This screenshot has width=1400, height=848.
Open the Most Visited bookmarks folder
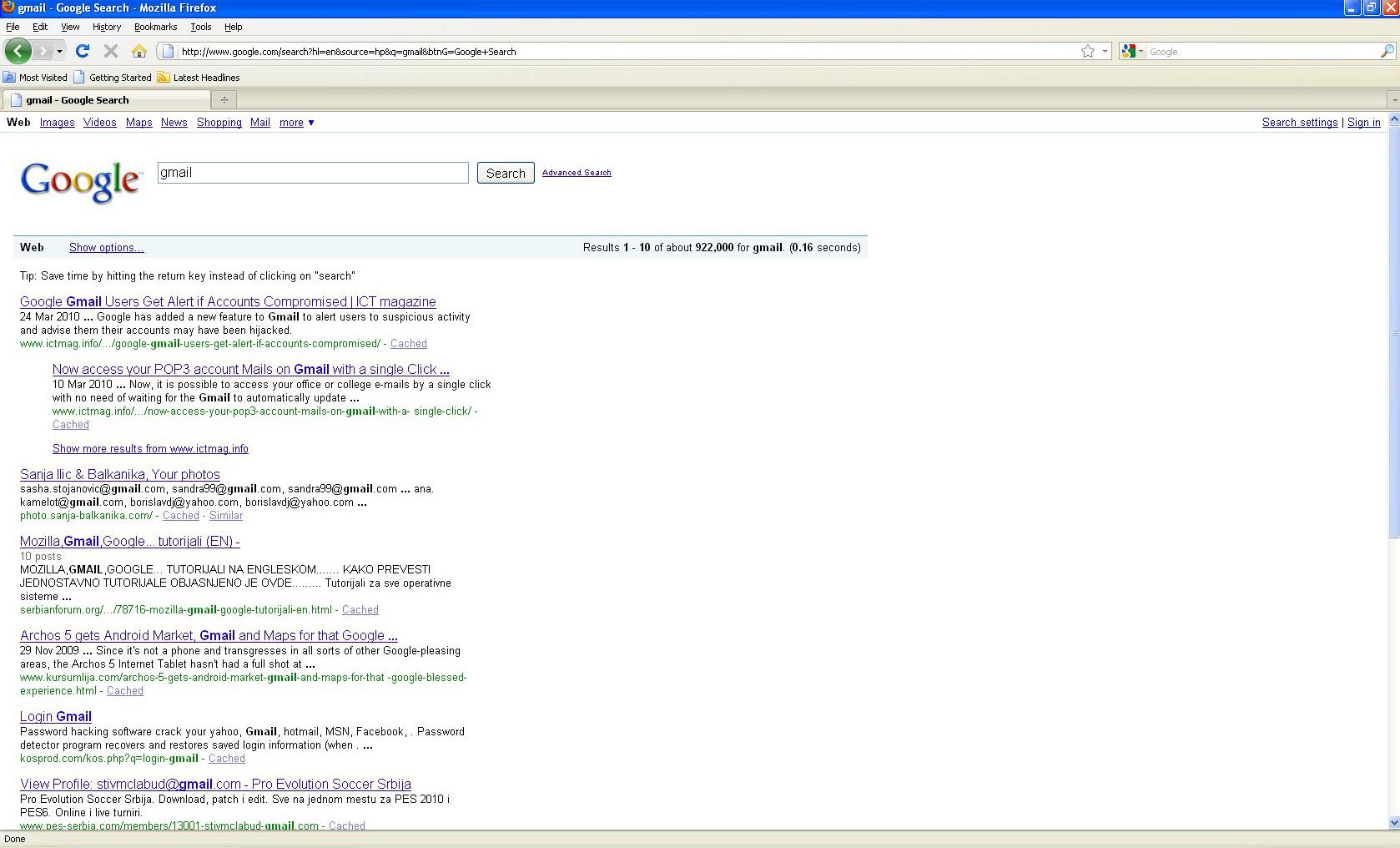pos(35,78)
